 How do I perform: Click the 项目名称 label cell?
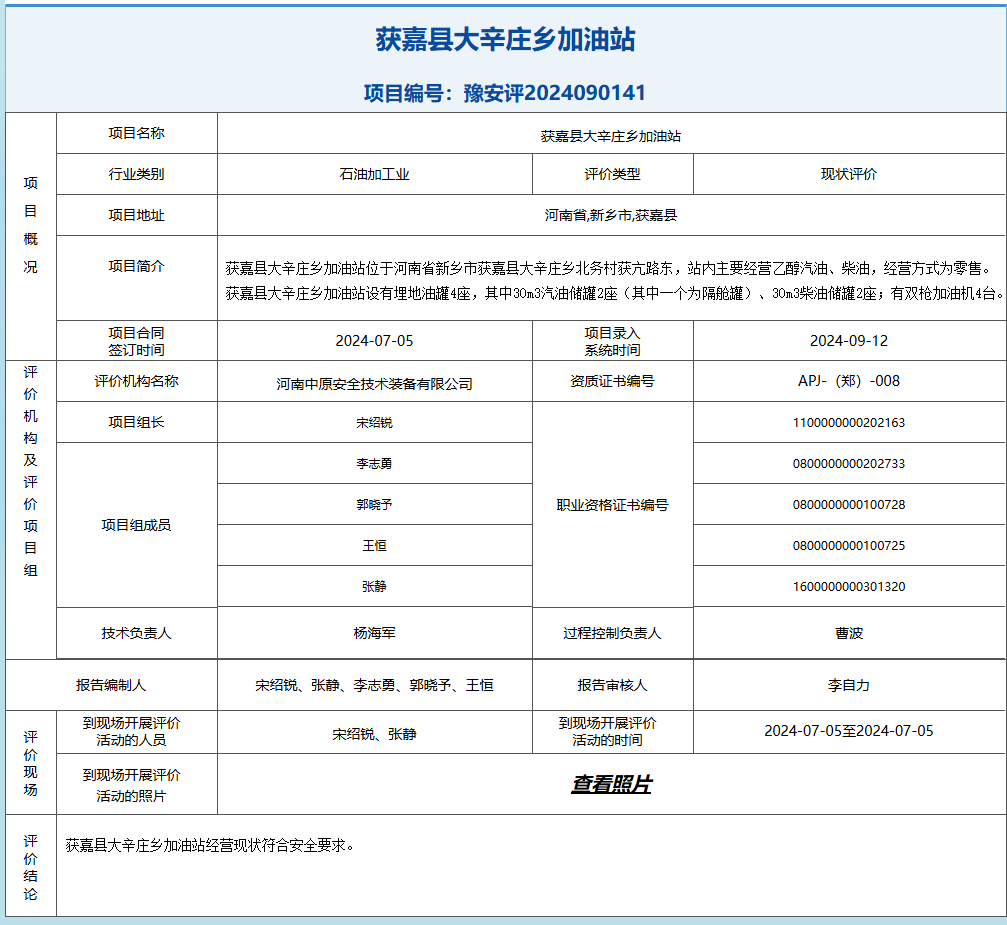(x=136, y=133)
